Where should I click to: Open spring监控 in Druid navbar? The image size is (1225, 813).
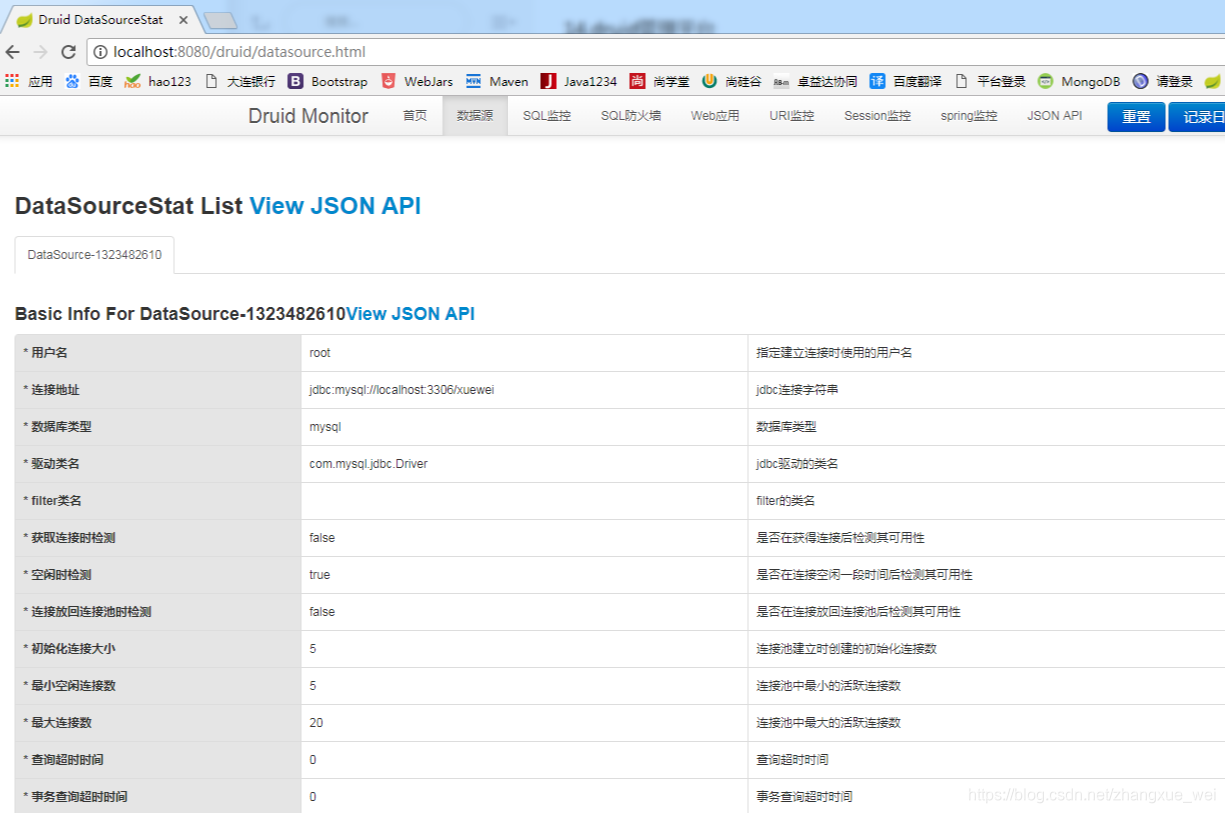pyautogui.click(x=969, y=116)
